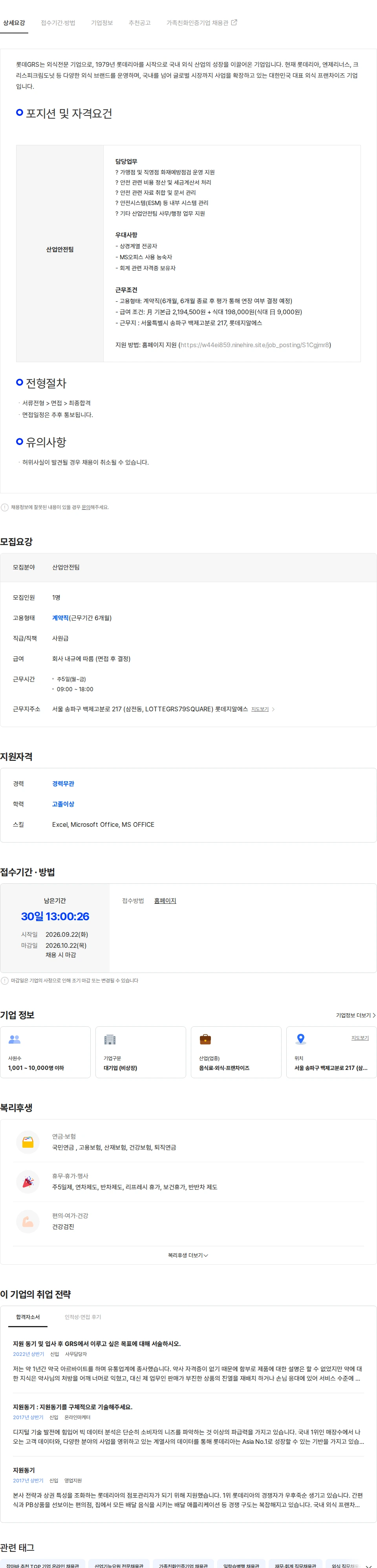The width and height of the screenshot is (377, 1568).
Task: Open 지도보기 next to the 근무지주소 address
Action: tap(260, 709)
